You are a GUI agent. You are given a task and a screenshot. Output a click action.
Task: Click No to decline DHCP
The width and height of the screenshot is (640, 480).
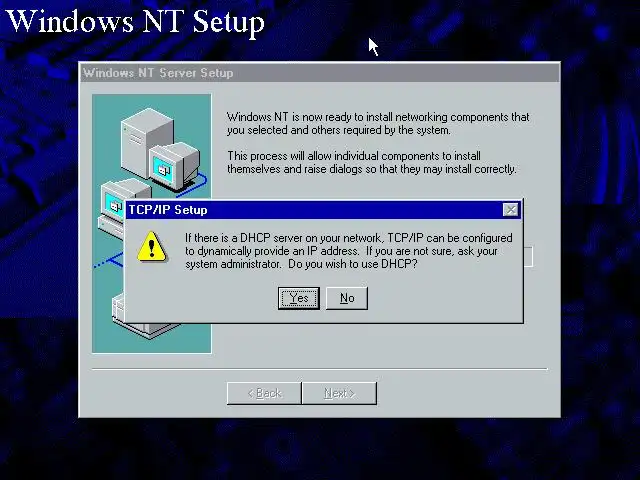click(x=347, y=298)
